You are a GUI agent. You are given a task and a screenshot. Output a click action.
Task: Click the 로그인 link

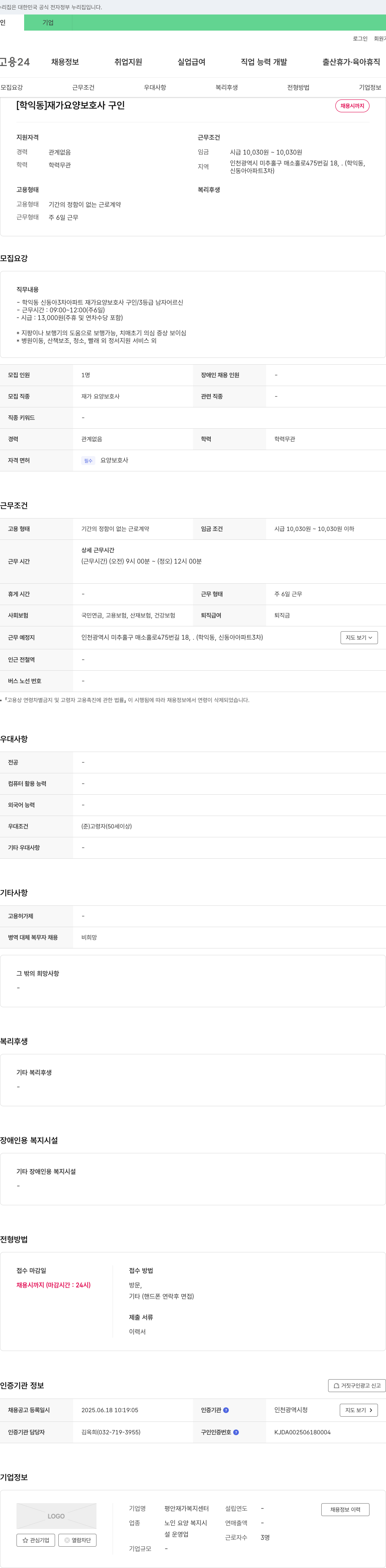[360, 38]
